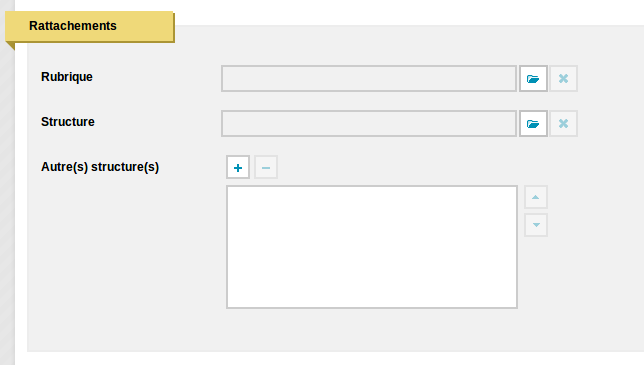Open the folder browser for Rubrique
The width and height of the screenshot is (644, 365).
pyautogui.click(x=533, y=78)
